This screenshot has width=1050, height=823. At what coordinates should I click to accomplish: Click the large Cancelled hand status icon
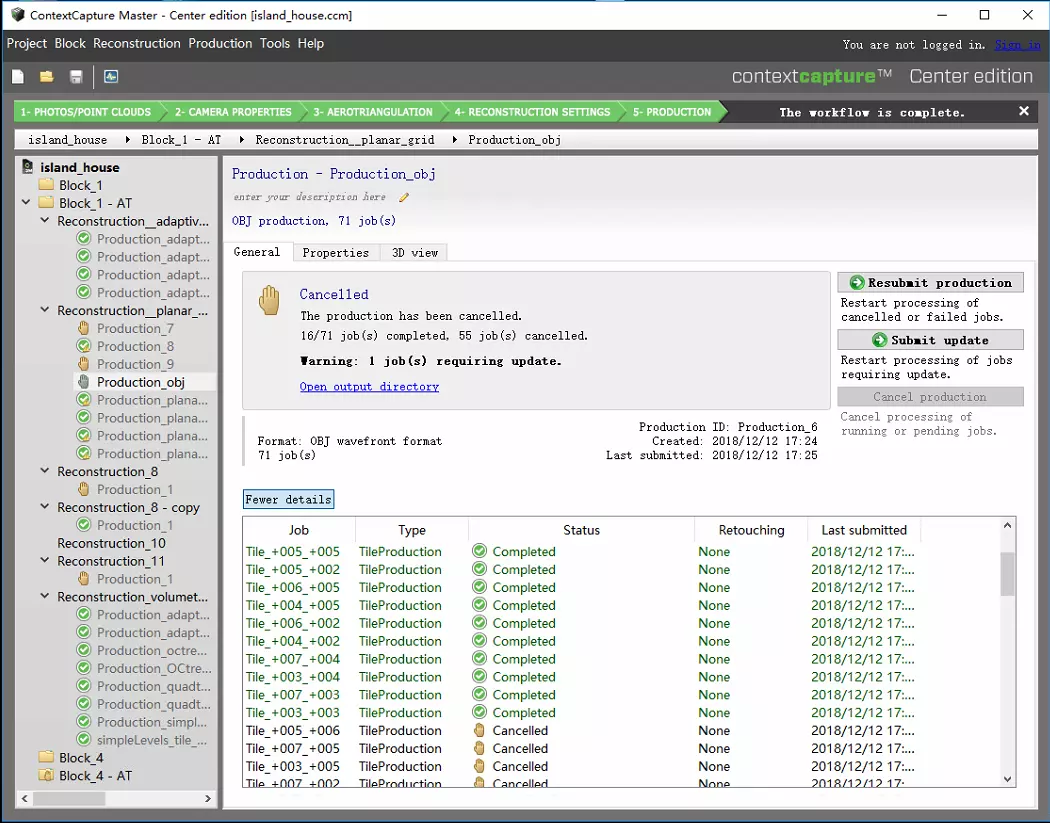point(269,300)
